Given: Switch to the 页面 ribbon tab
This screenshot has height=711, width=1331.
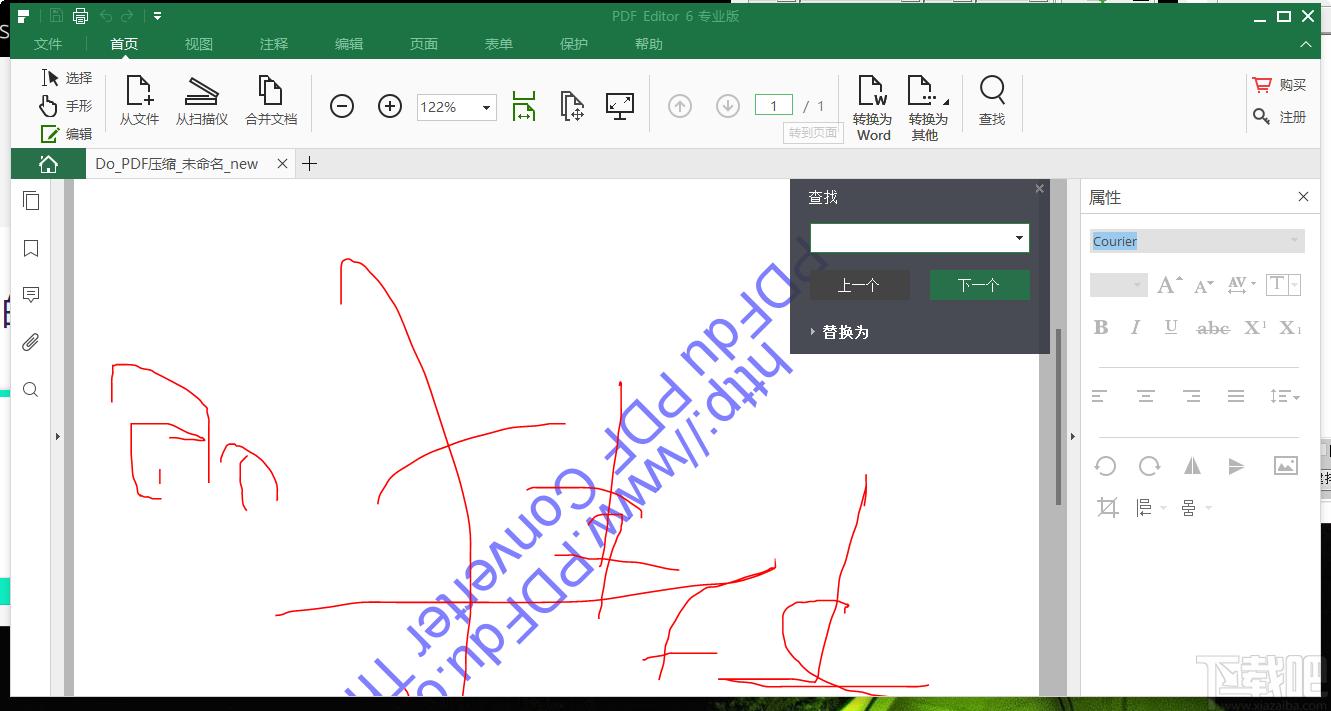Looking at the screenshot, I should pos(424,44).
